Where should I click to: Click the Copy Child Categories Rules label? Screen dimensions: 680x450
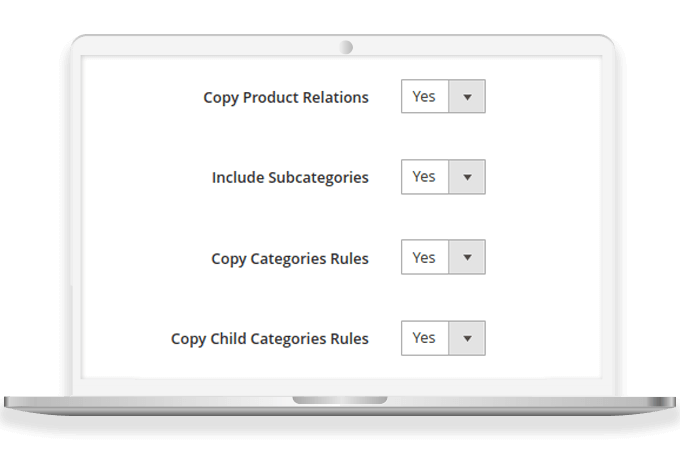[270, 339]
